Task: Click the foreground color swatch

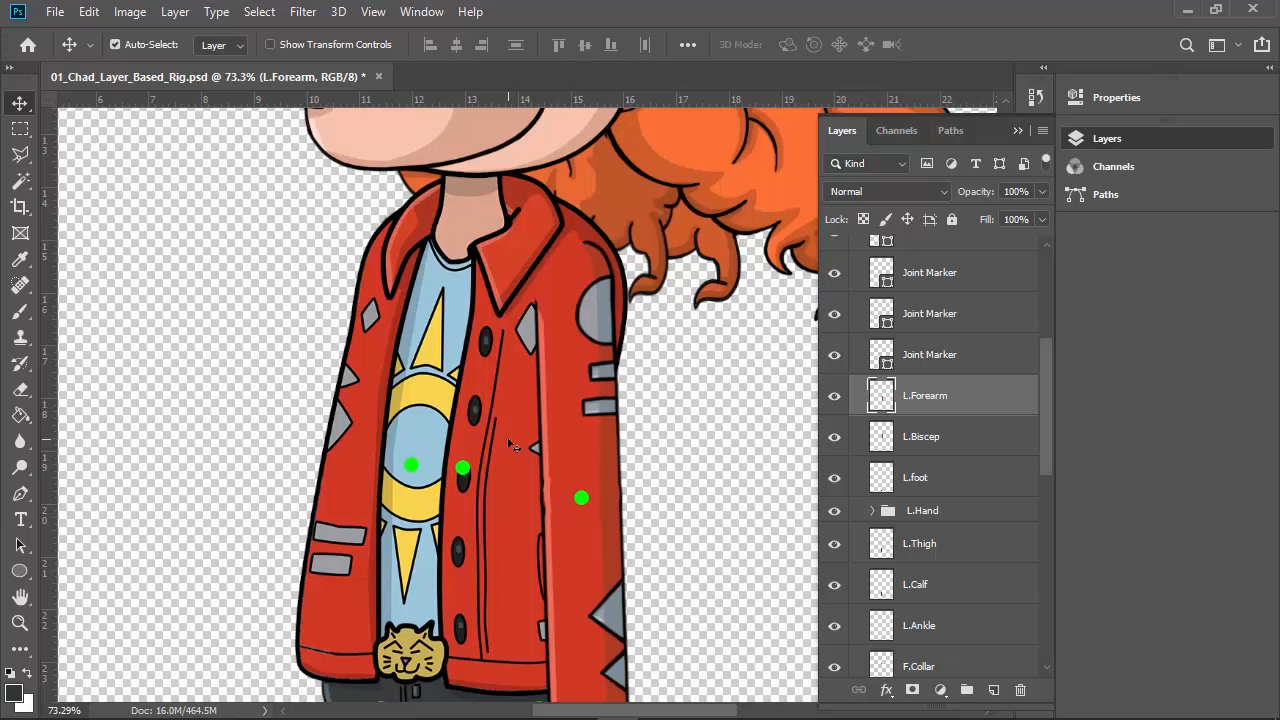Action: coord(13,693)
